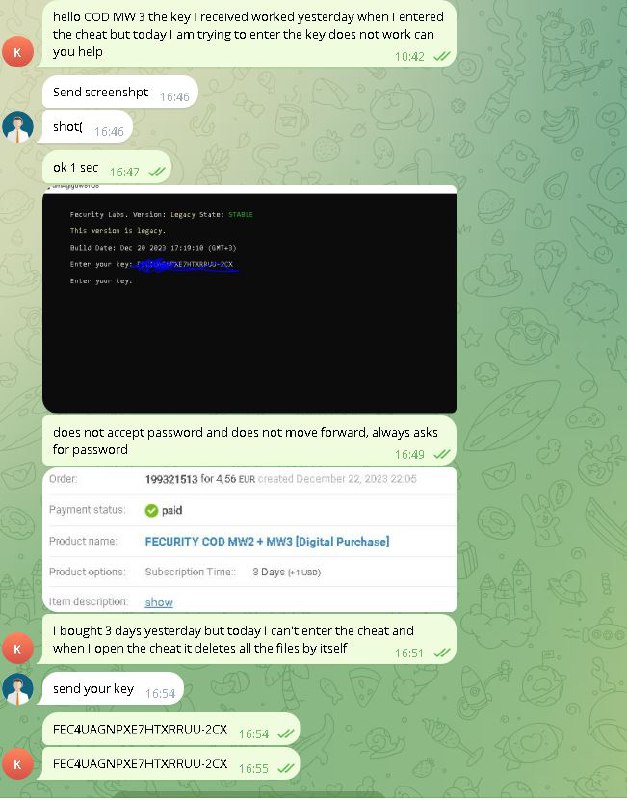This screenshot has height=800, width=627.
Task: Select the 'does not accept password' message
Action: (x=249, y=441)
